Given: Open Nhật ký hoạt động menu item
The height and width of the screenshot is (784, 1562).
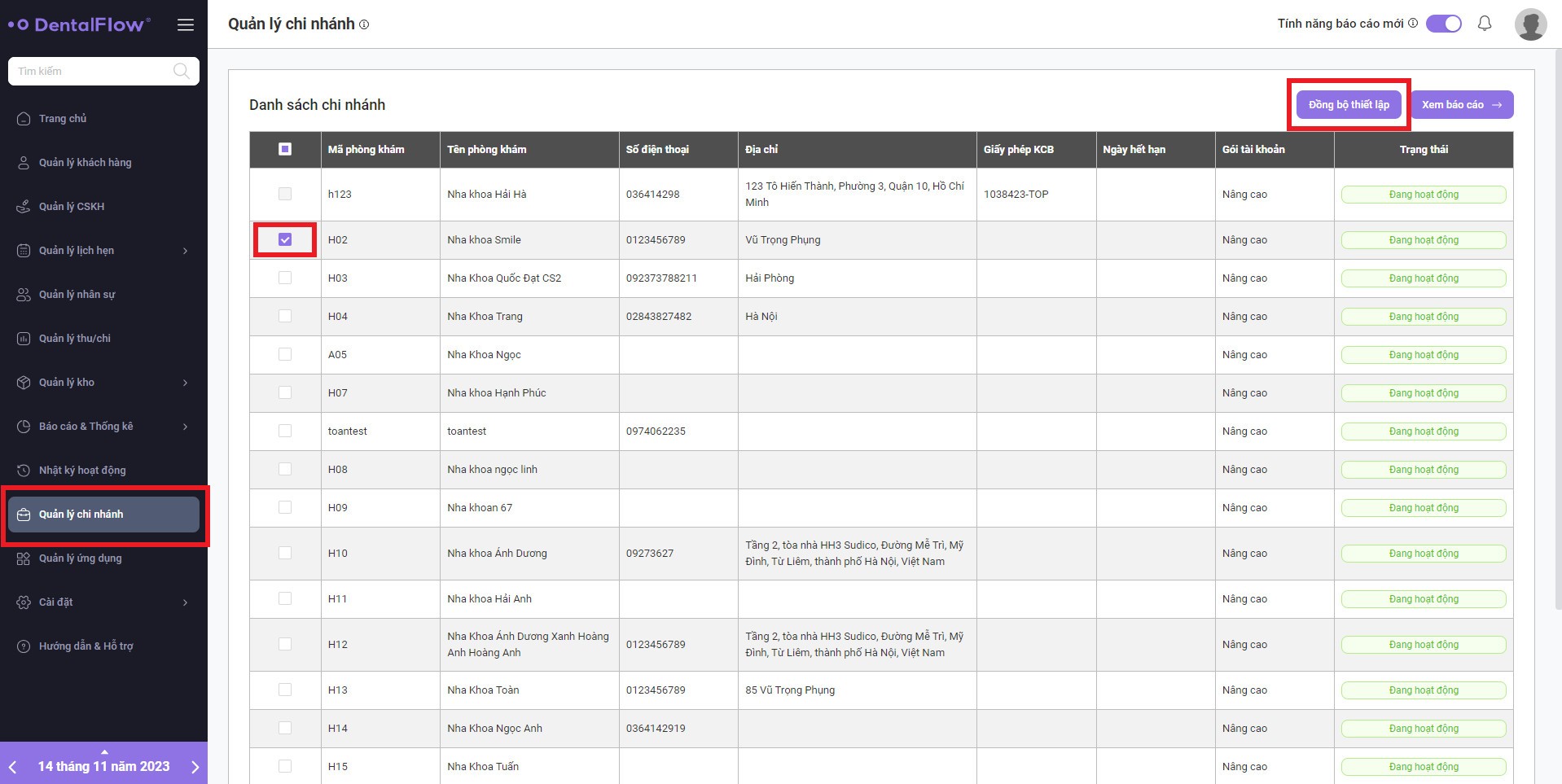Looking at the screenshot, I should pos(82,471).
